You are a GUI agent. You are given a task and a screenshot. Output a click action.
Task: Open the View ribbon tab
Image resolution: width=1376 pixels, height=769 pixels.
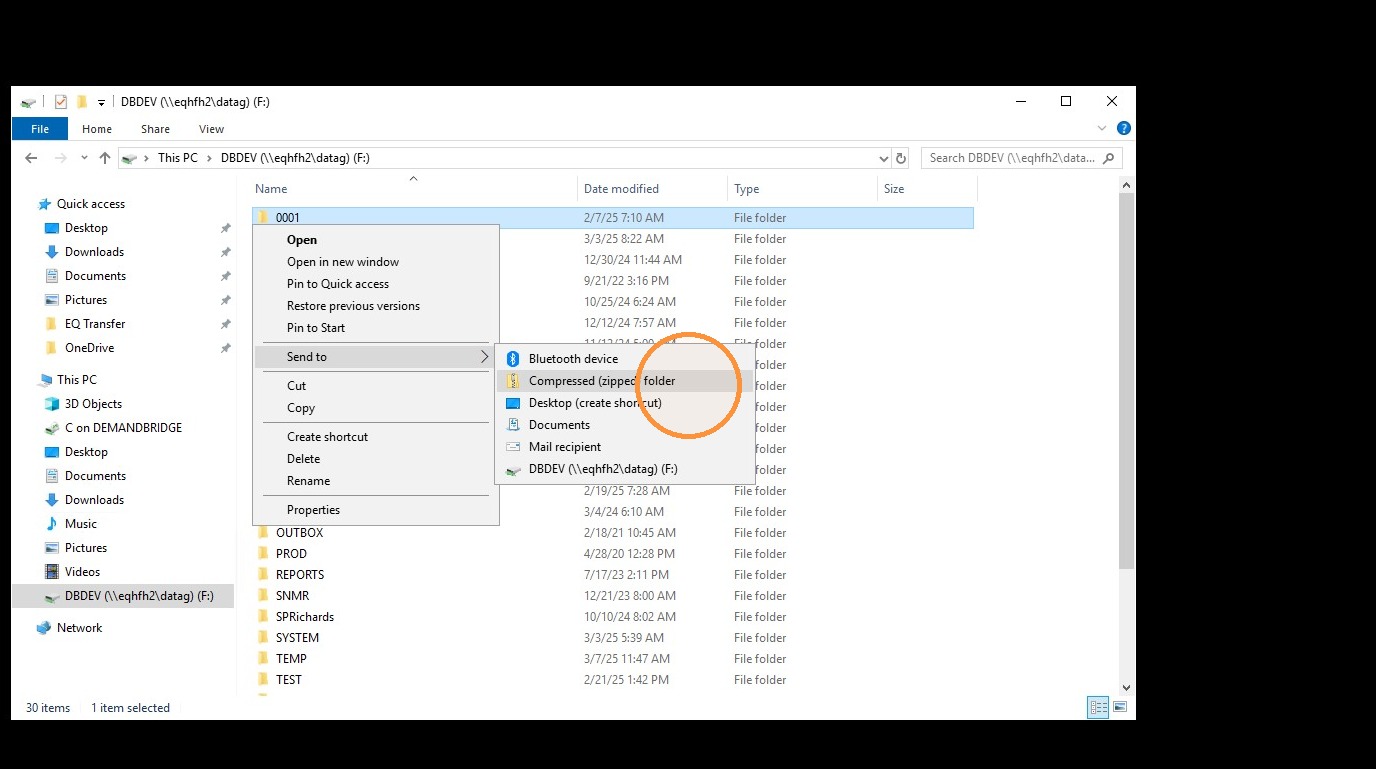211,129
